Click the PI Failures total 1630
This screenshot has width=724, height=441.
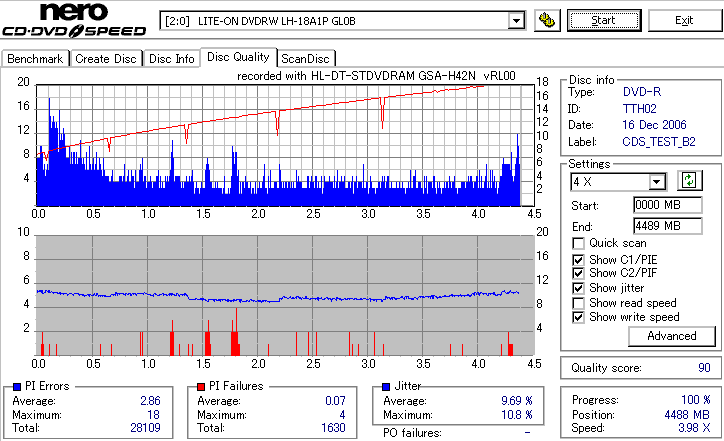(333, 428)
